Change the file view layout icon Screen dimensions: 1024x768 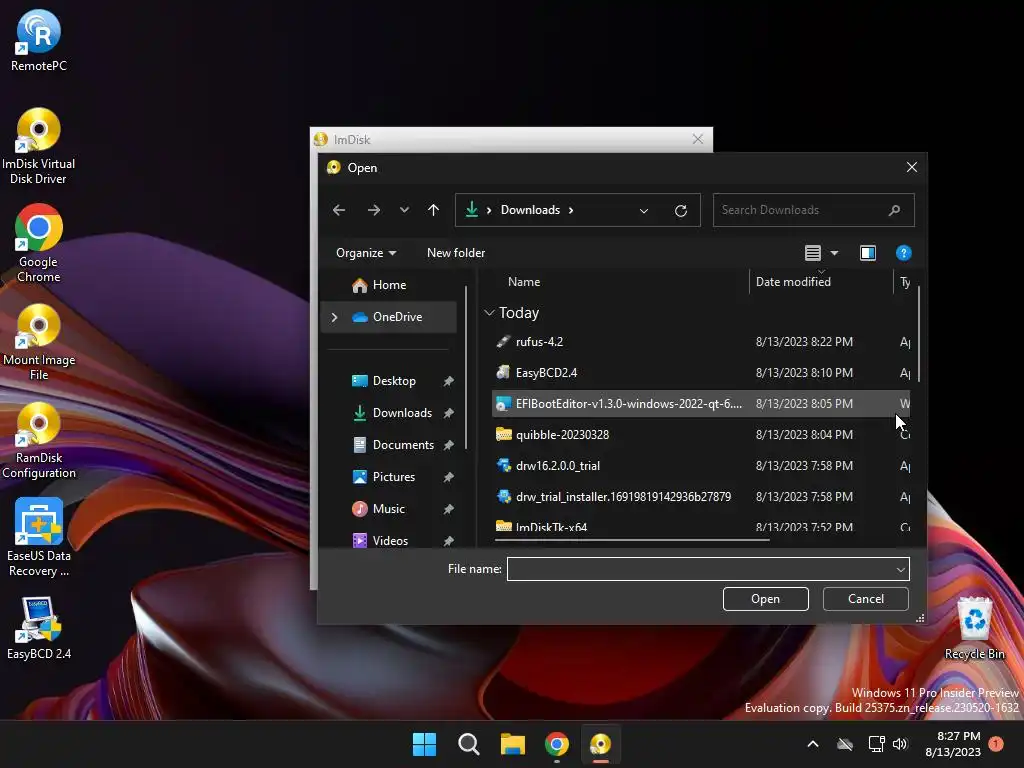click(812, 253)
